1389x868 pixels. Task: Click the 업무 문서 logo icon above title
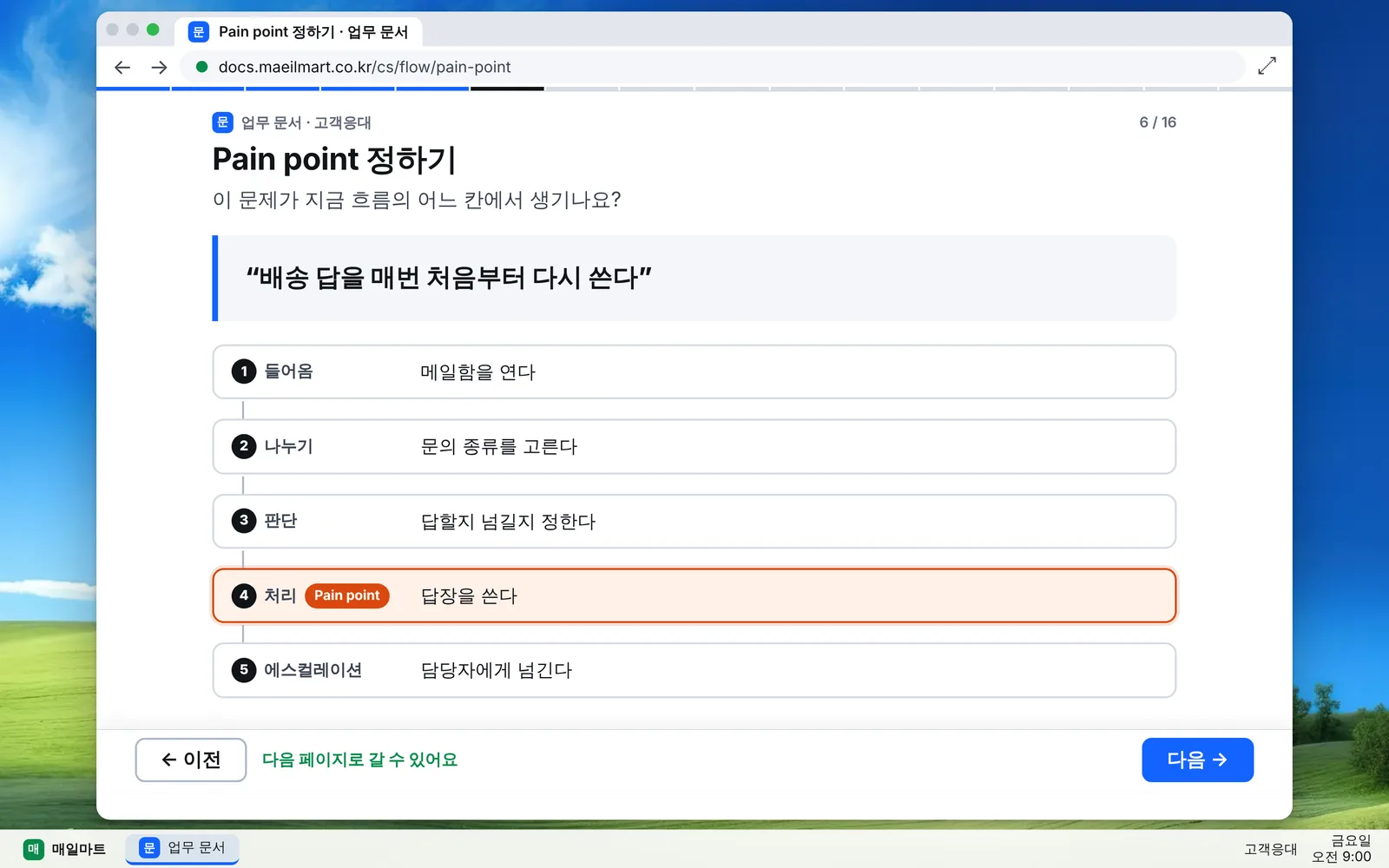point(222,122)
